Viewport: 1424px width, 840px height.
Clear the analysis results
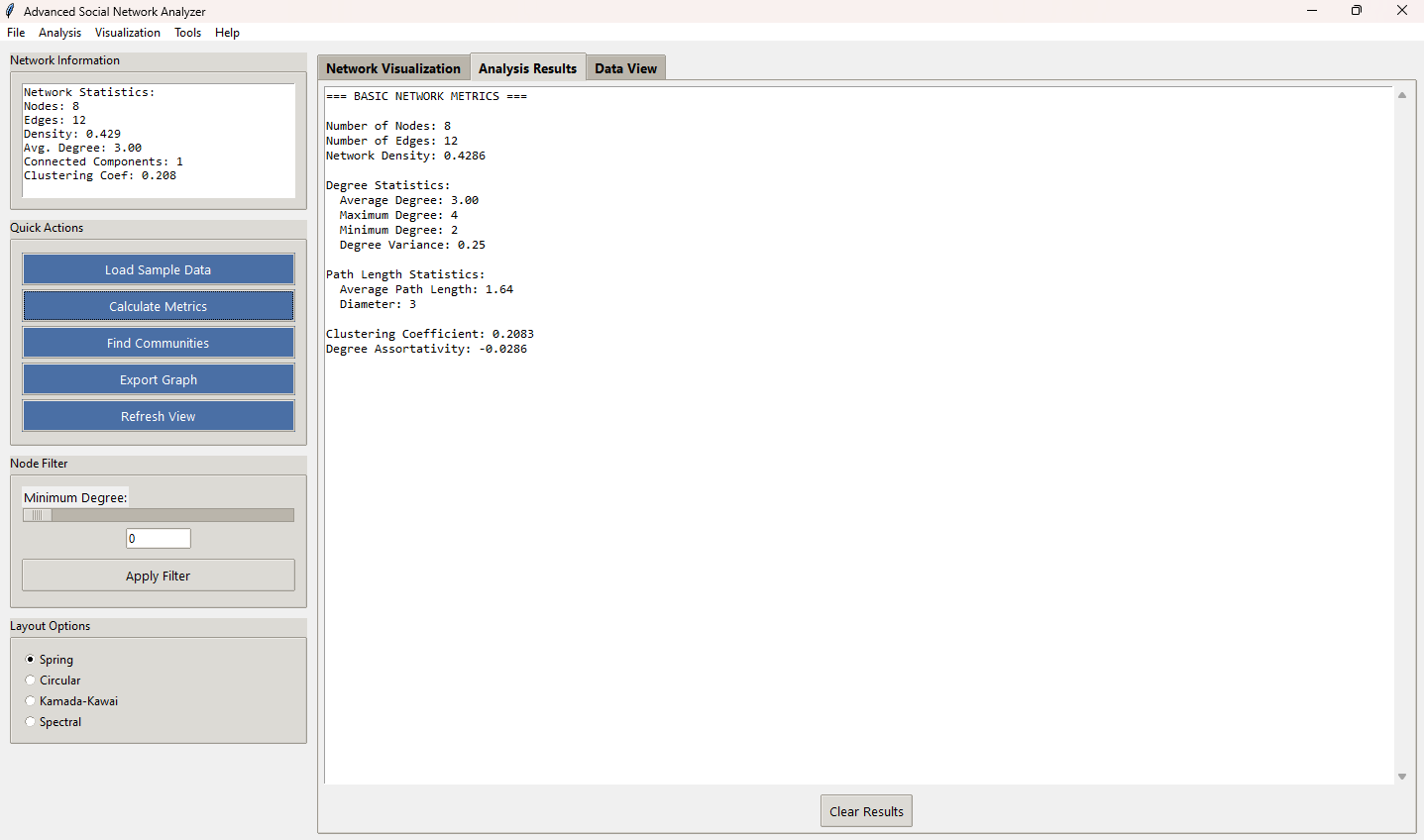(866, 811)
